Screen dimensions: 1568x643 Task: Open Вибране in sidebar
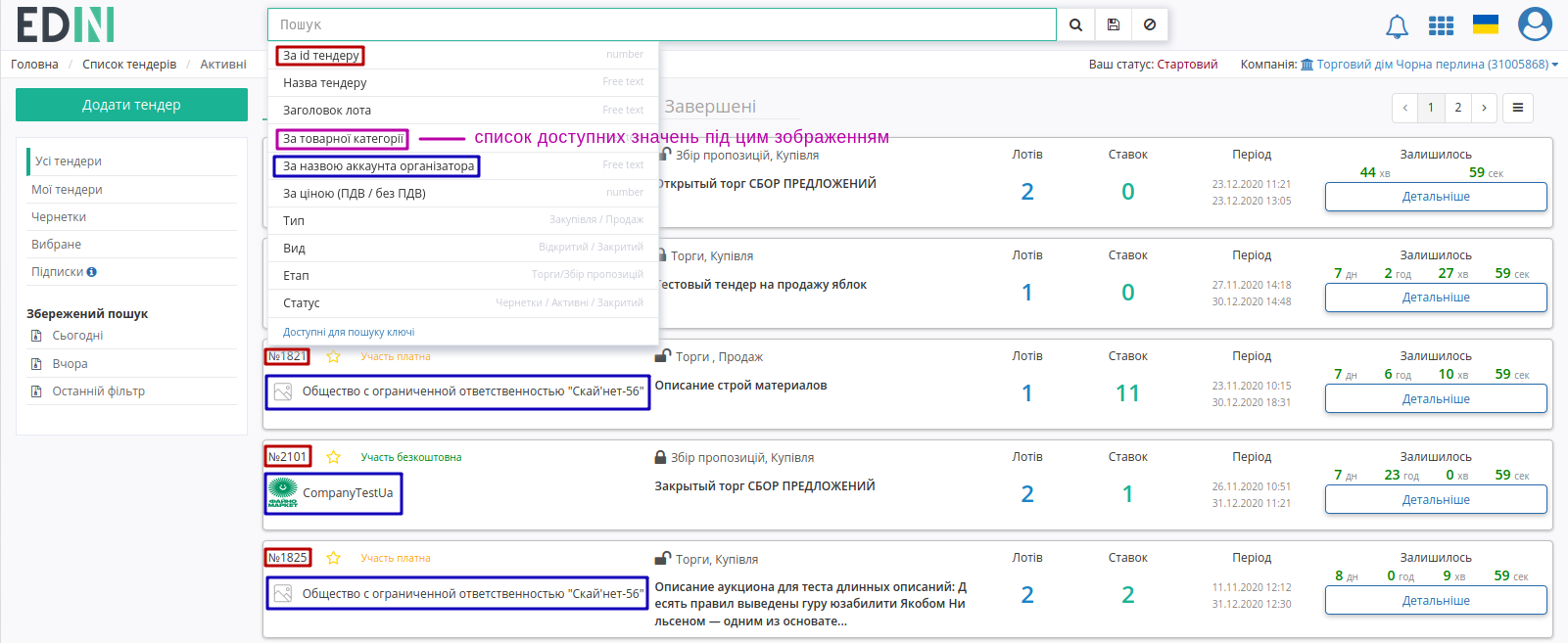tap(56, 245)
